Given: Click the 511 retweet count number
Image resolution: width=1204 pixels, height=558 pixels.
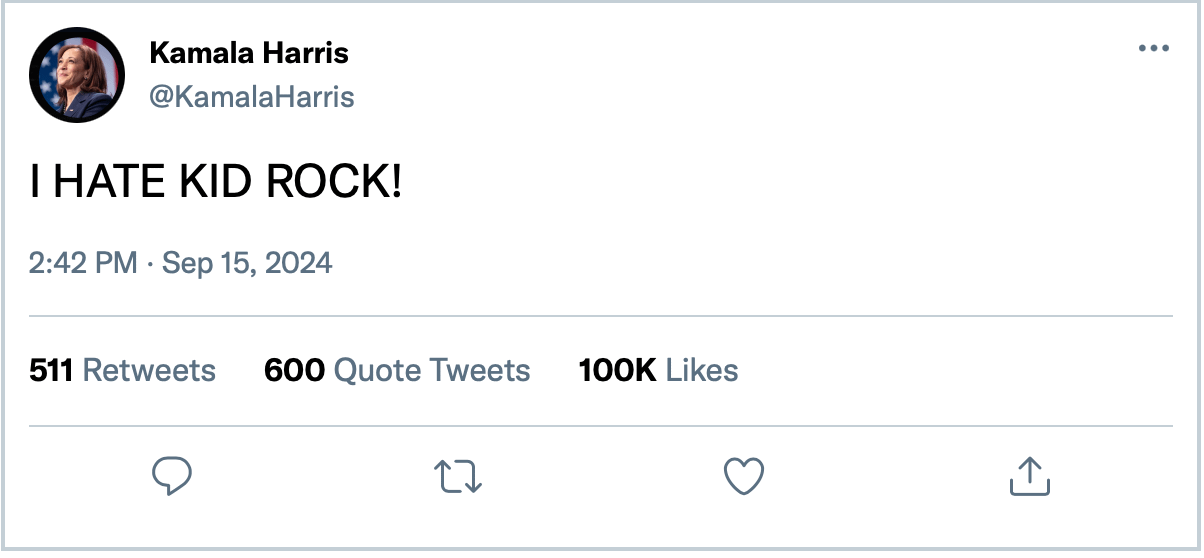Looking at the screenshot, I should [51, 371].
